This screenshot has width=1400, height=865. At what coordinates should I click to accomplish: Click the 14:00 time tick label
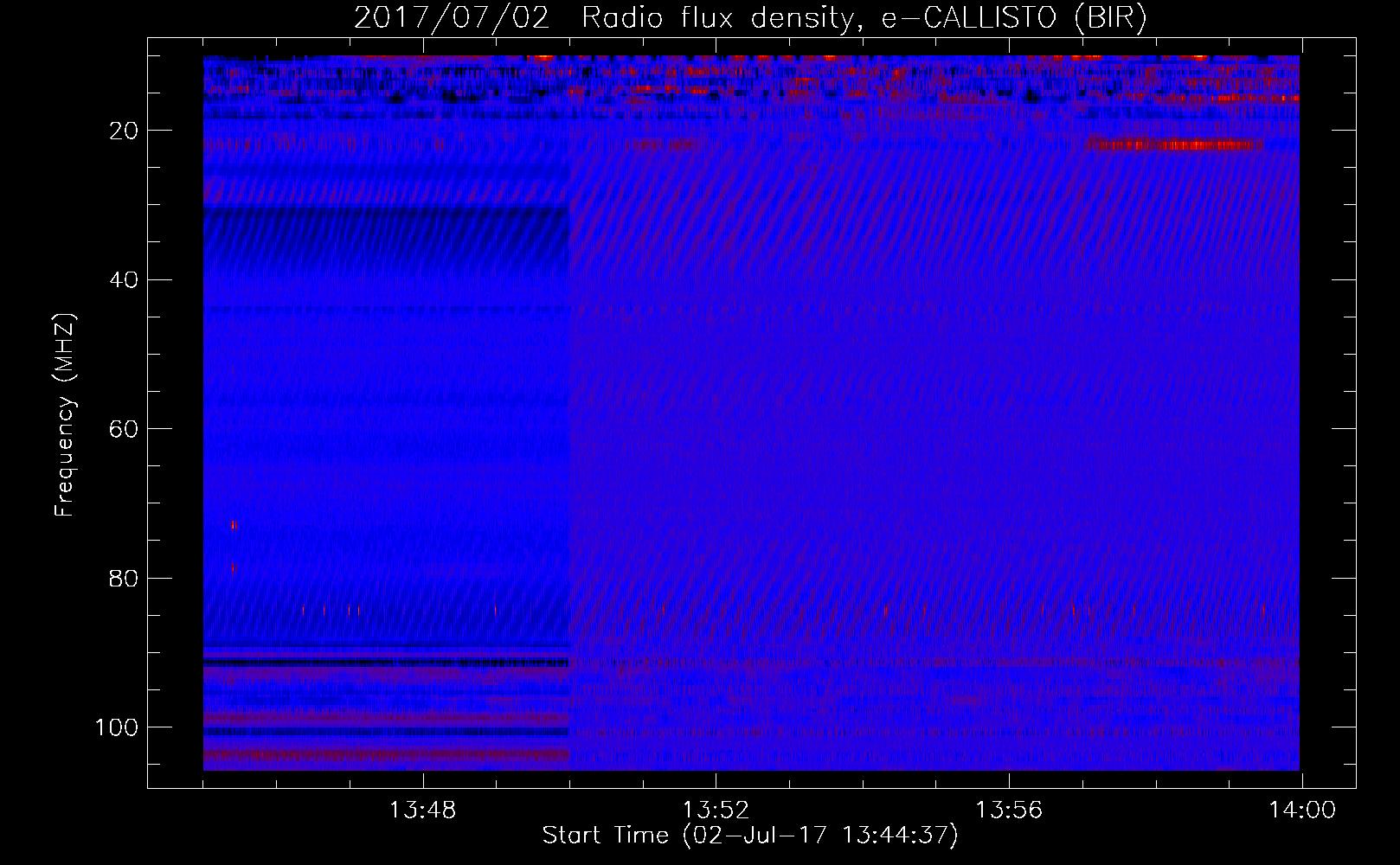(x=1302, y=811)
